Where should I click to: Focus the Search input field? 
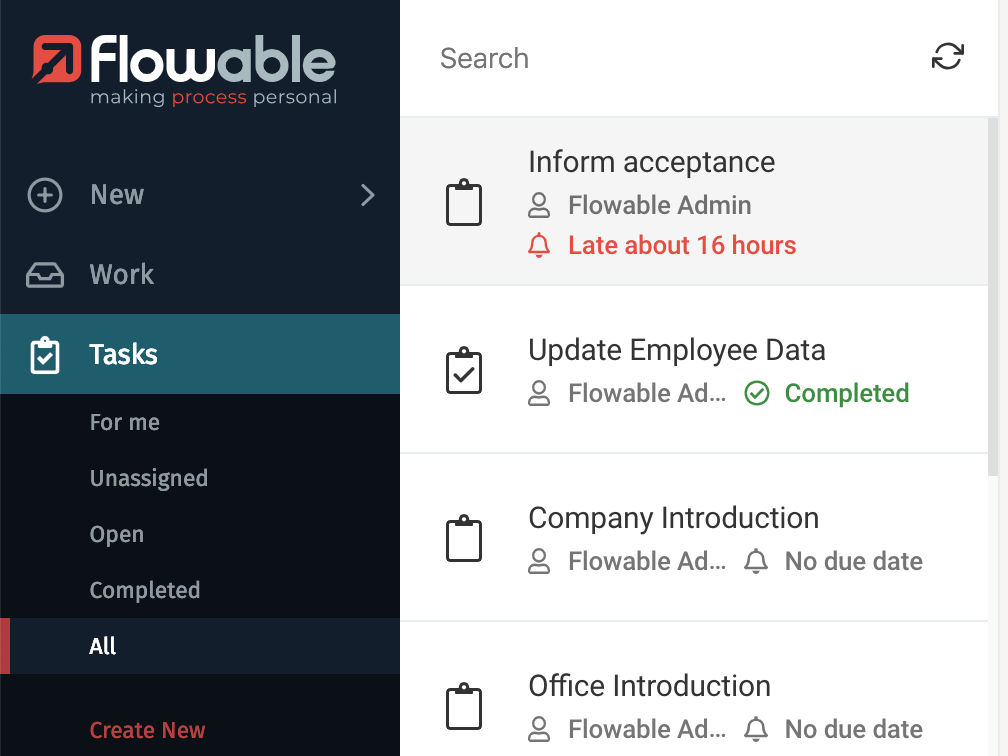[660, 58]
